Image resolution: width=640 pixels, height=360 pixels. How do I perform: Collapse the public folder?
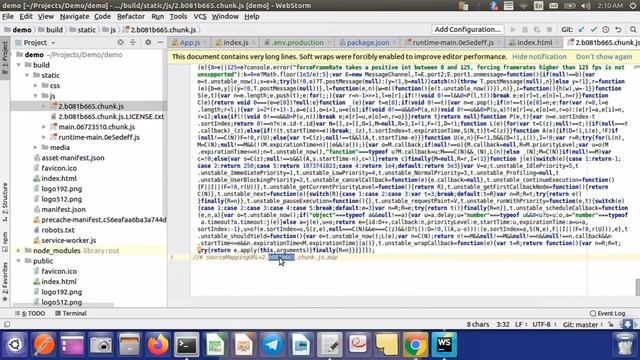pos(19,261)
